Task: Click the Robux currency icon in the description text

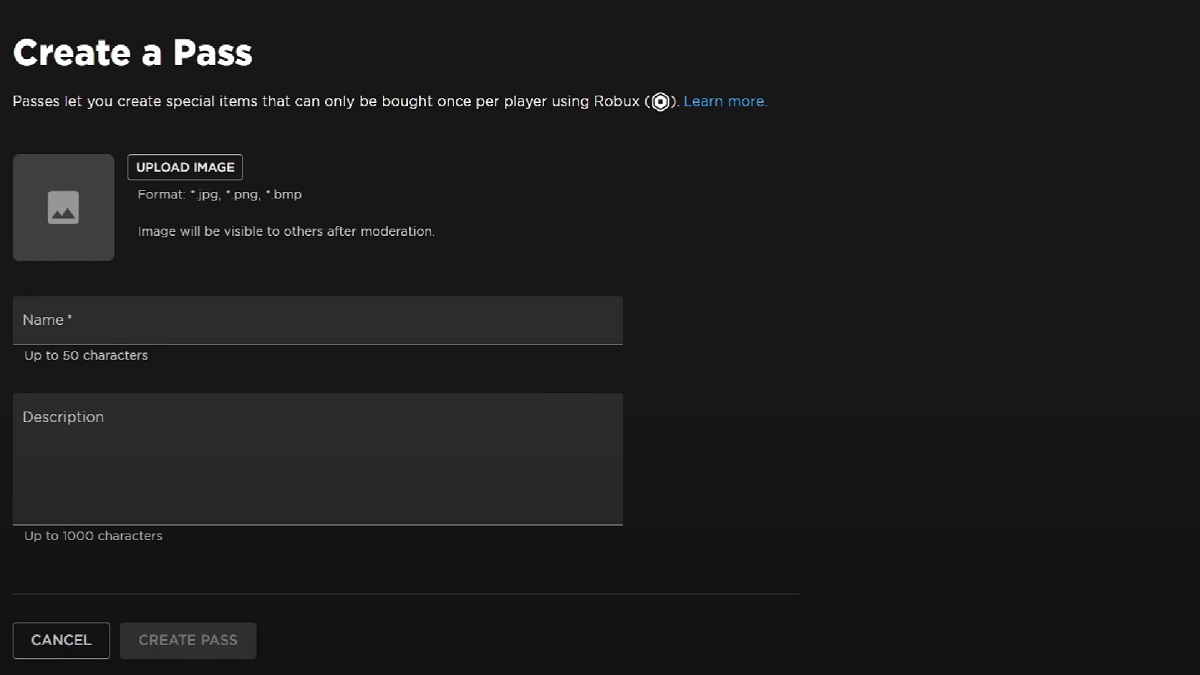Action: [660, 101]
